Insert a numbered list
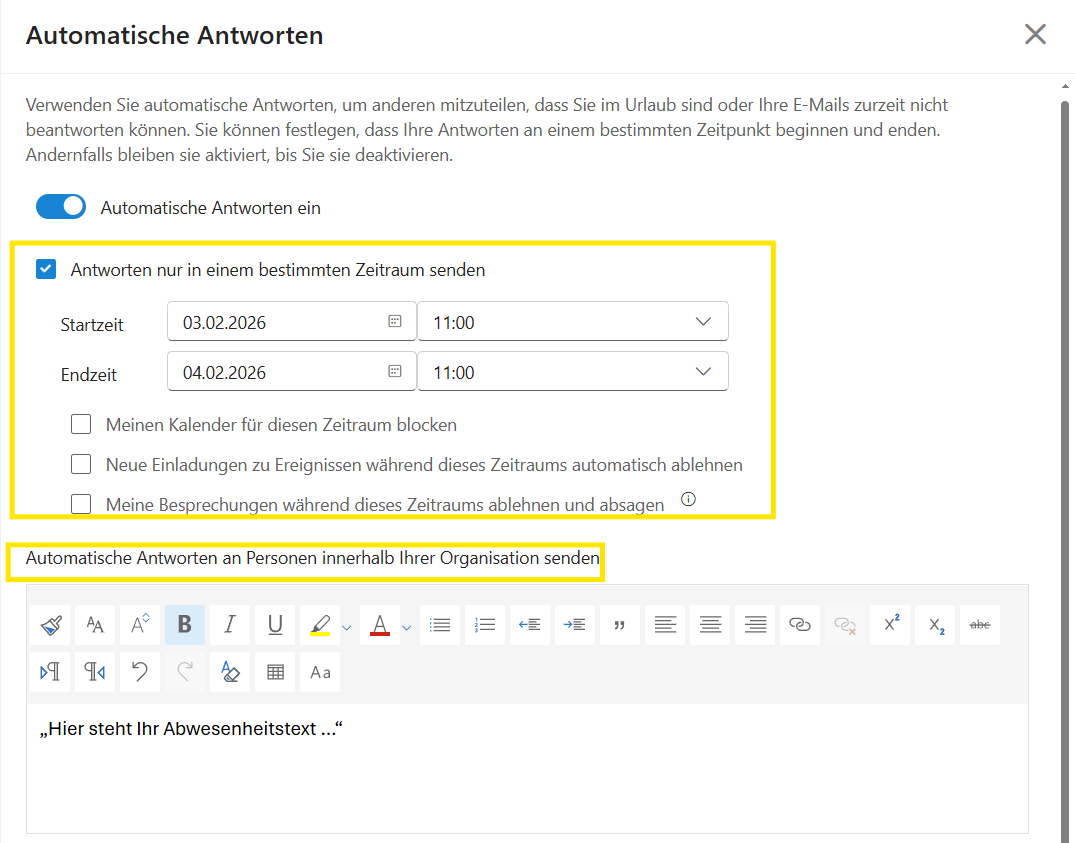The height and width of the screenshot is (843, 1075). coord(485,625)
